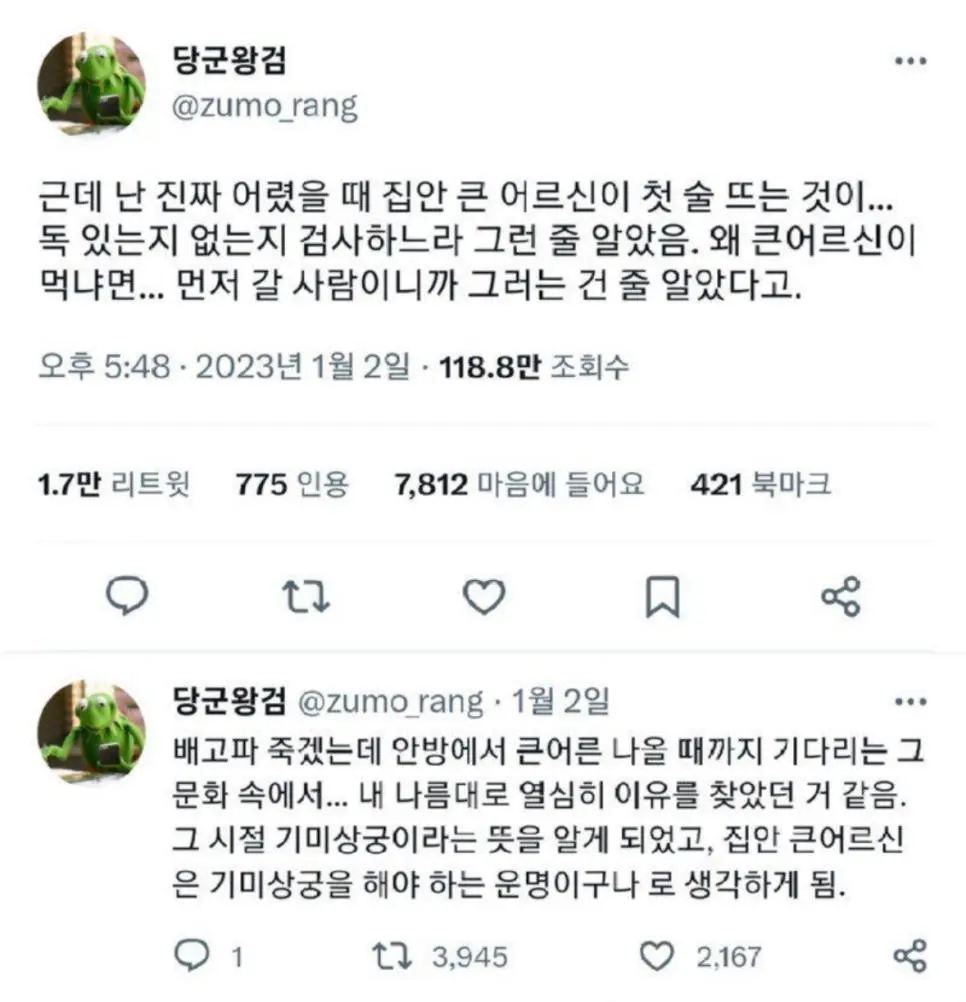Share the reply tweet
The height and width of the screenshot is (1002, 966).
[x=910, y=956]
